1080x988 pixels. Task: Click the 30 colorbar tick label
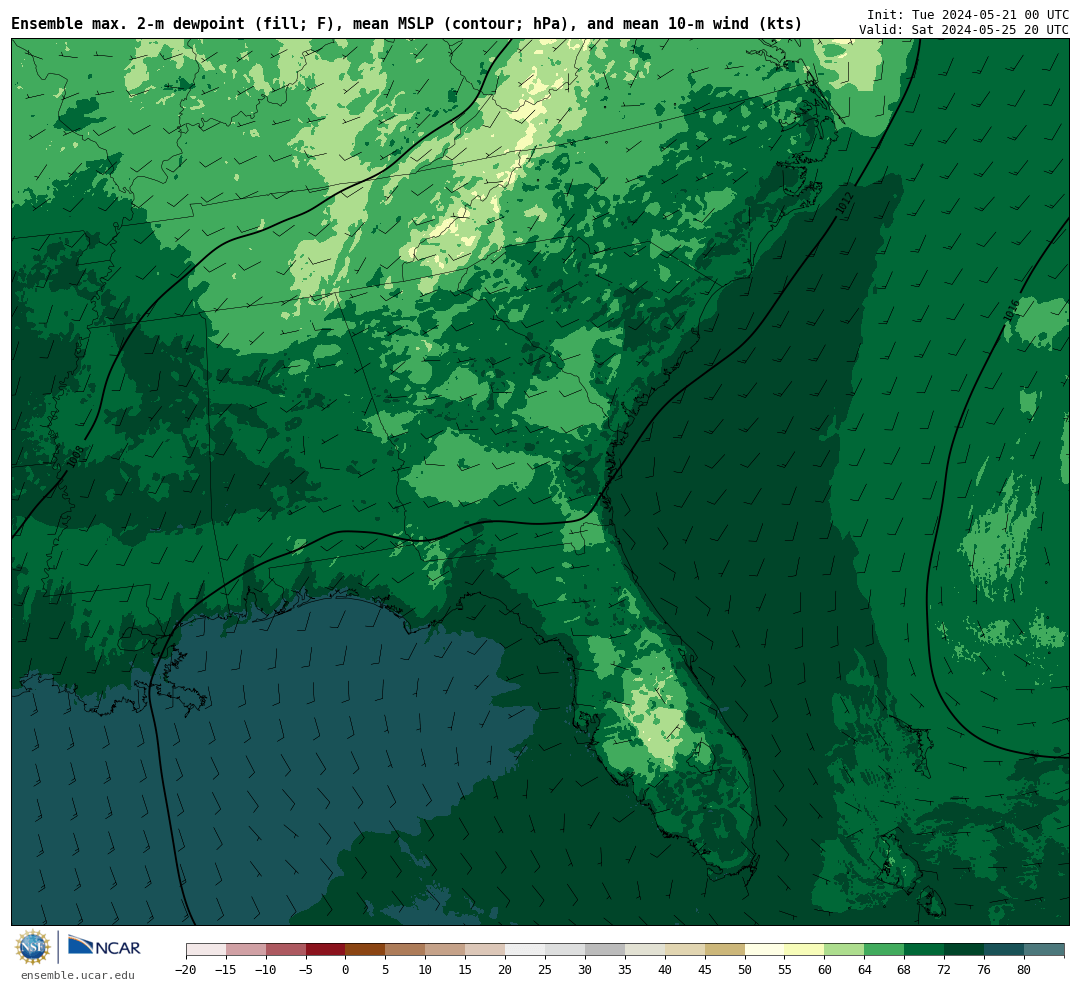click(x=585, y=969)
